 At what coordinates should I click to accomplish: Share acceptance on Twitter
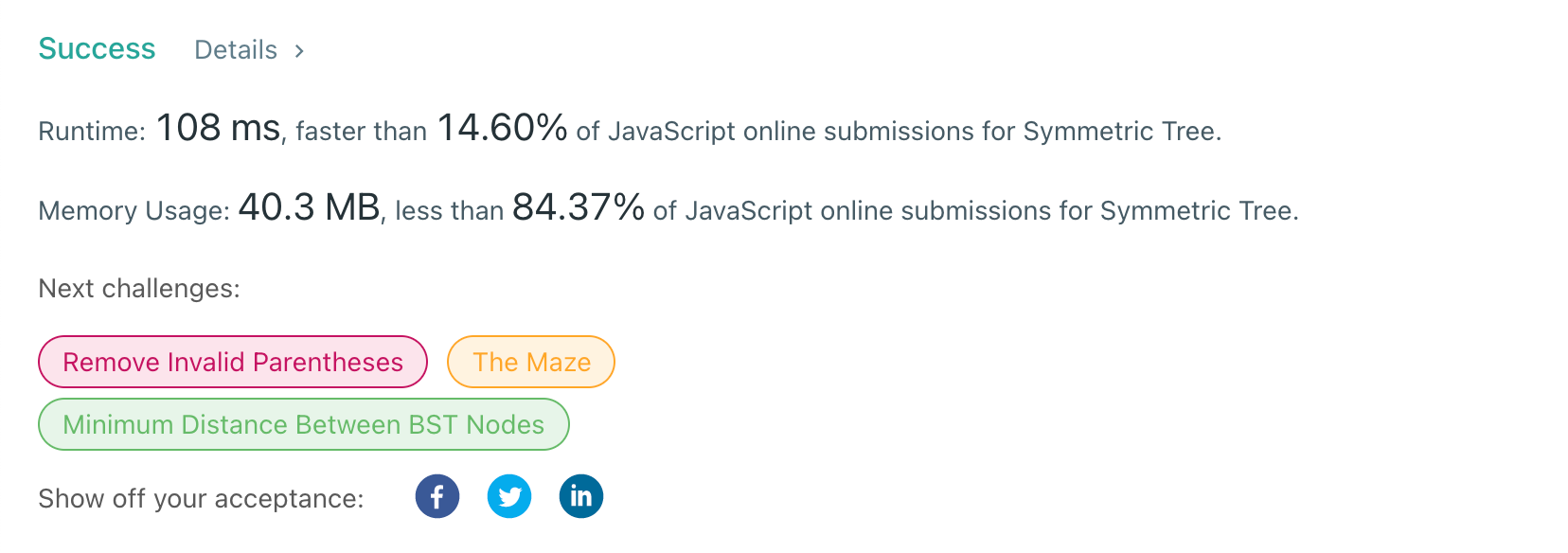pos(509,496)
